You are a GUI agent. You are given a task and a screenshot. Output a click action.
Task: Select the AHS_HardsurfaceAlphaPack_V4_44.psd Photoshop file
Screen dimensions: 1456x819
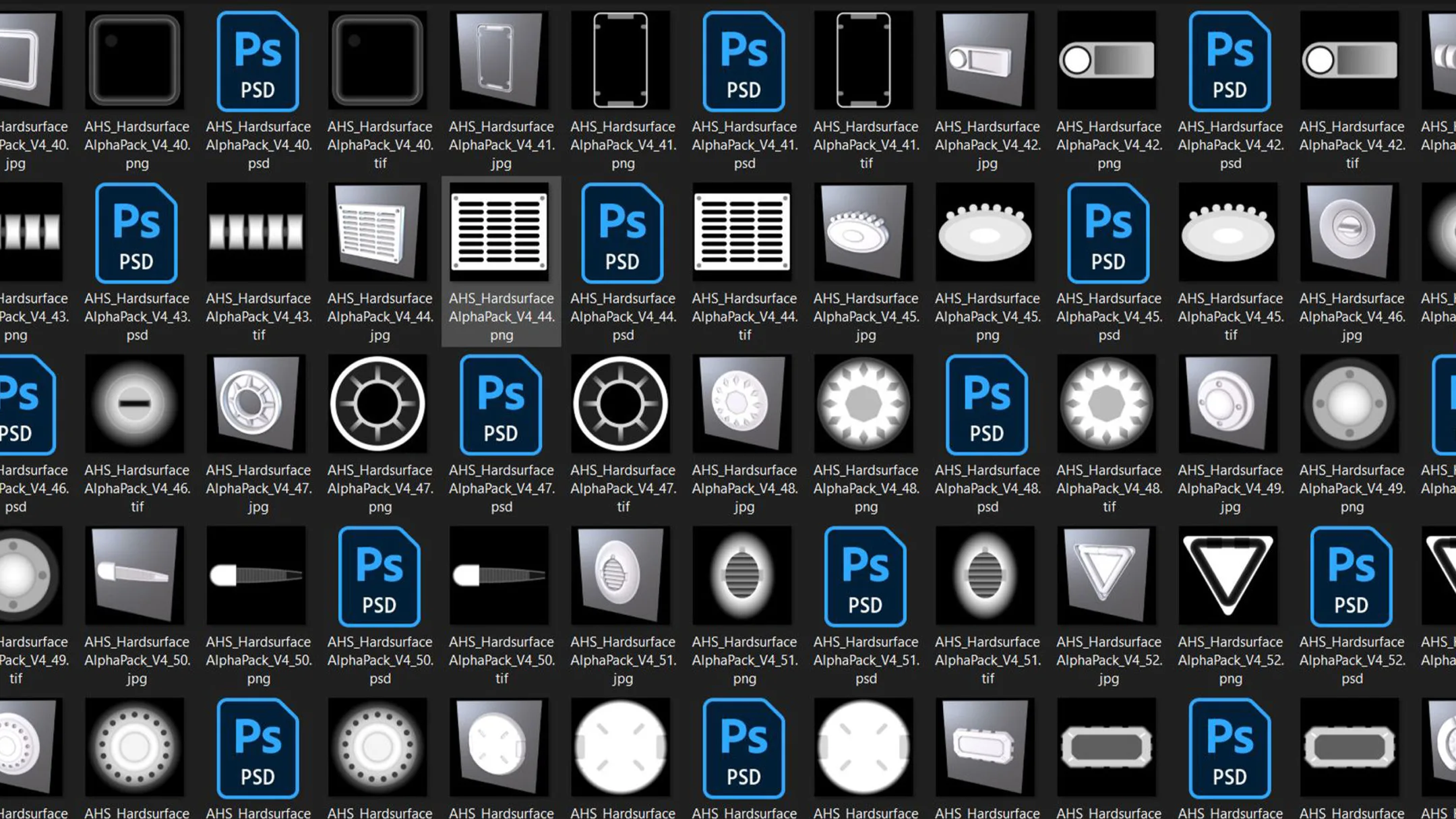click(622, 233)
